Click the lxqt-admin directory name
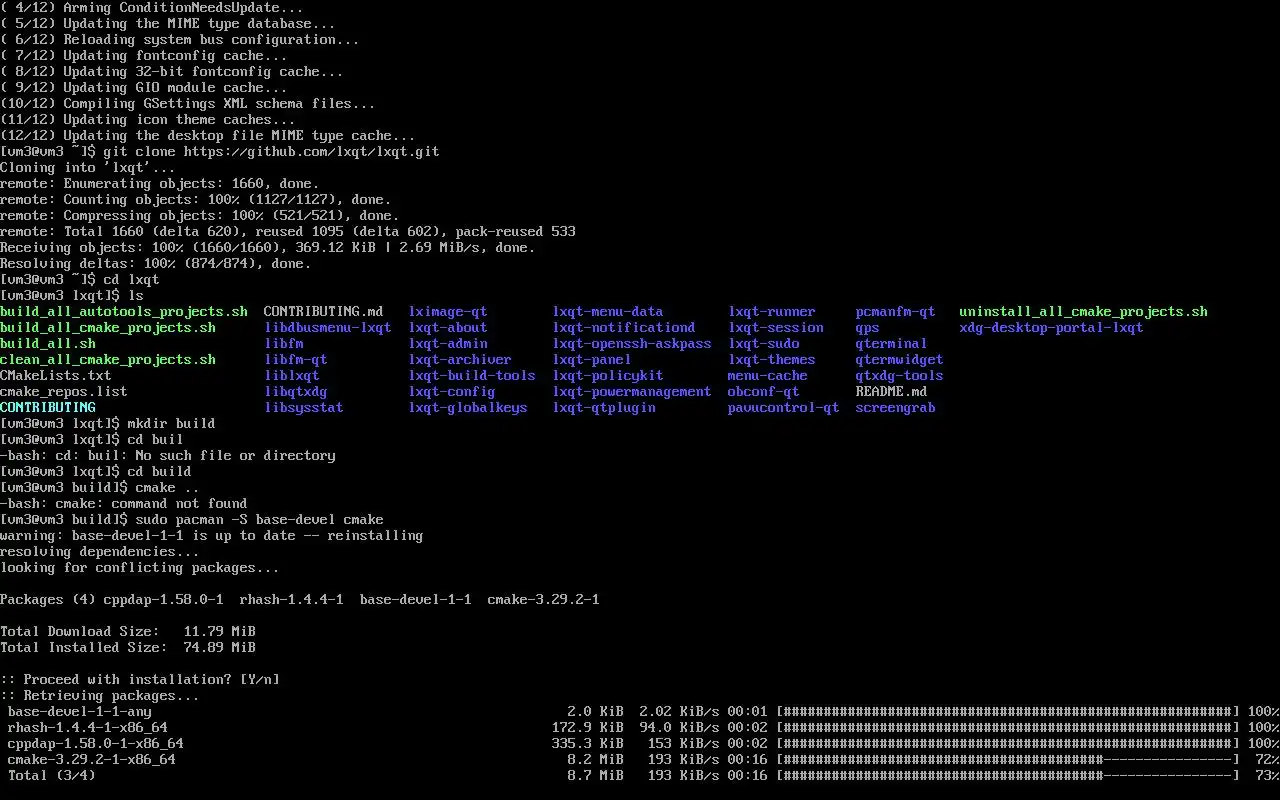This screenshot has height=800, width=1280. (x=448, y=344)
